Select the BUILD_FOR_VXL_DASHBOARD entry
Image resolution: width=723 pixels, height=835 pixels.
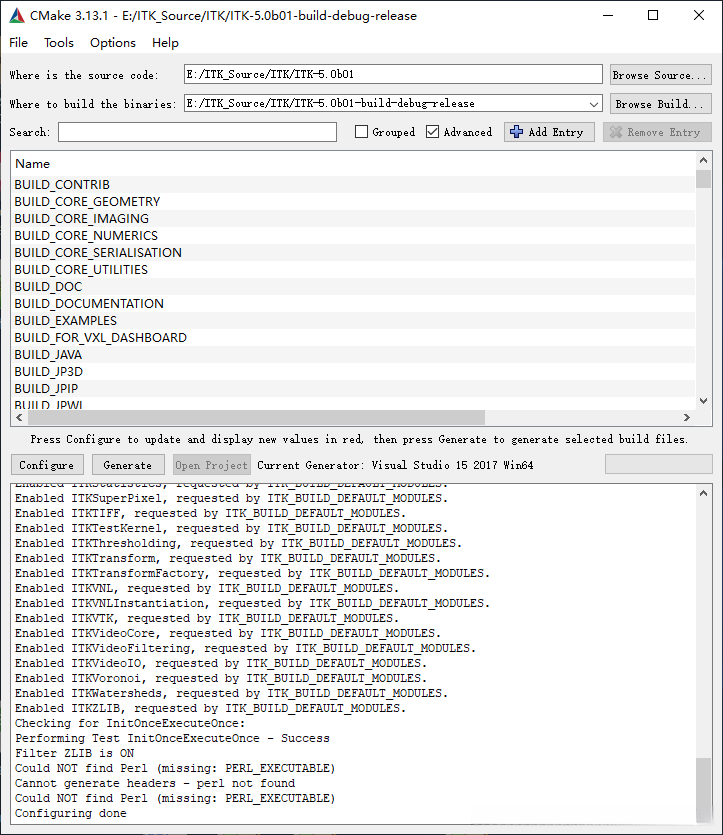pos(354,338)
